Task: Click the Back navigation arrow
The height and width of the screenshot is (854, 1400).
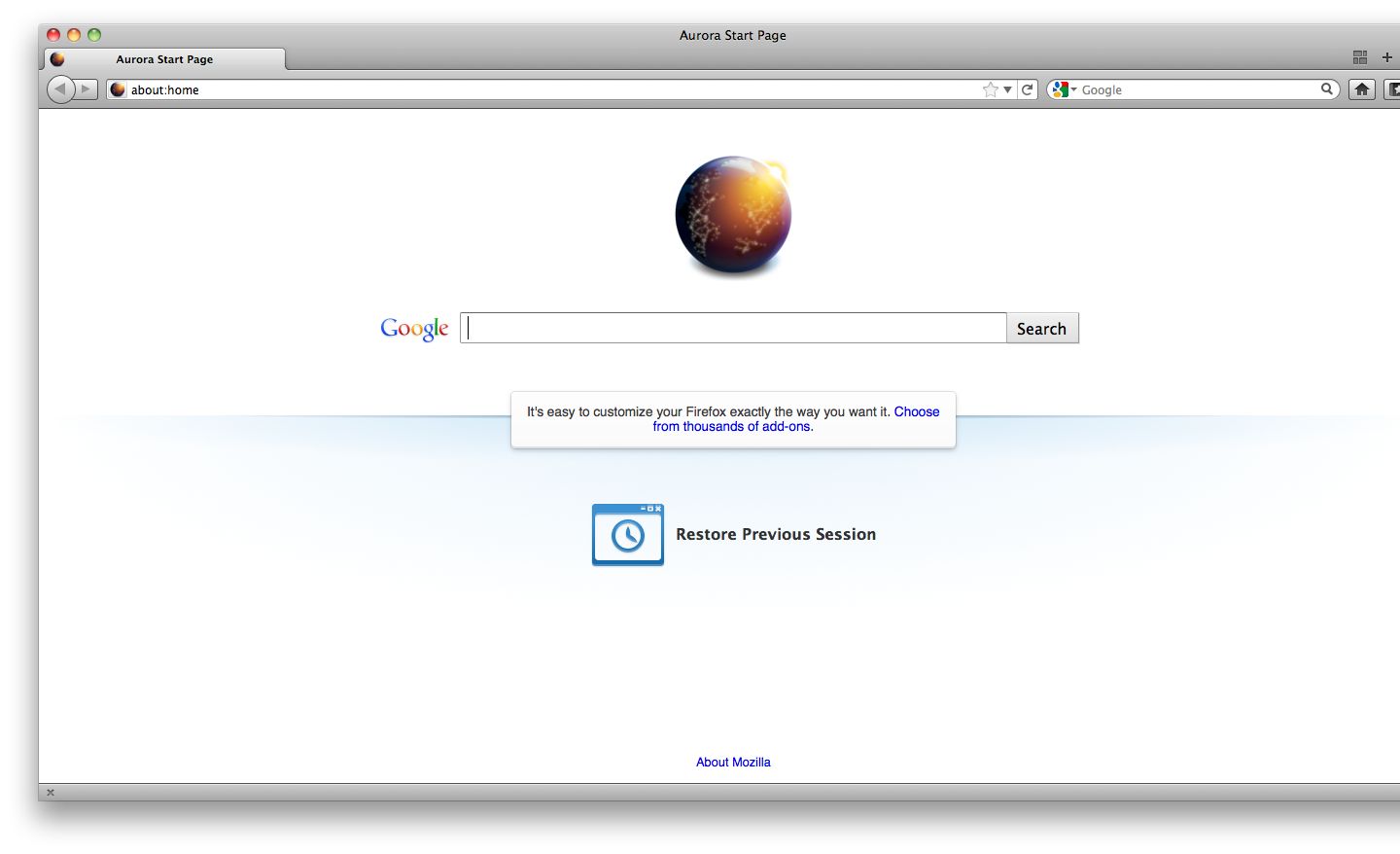Action: click(x=59, y=89)
